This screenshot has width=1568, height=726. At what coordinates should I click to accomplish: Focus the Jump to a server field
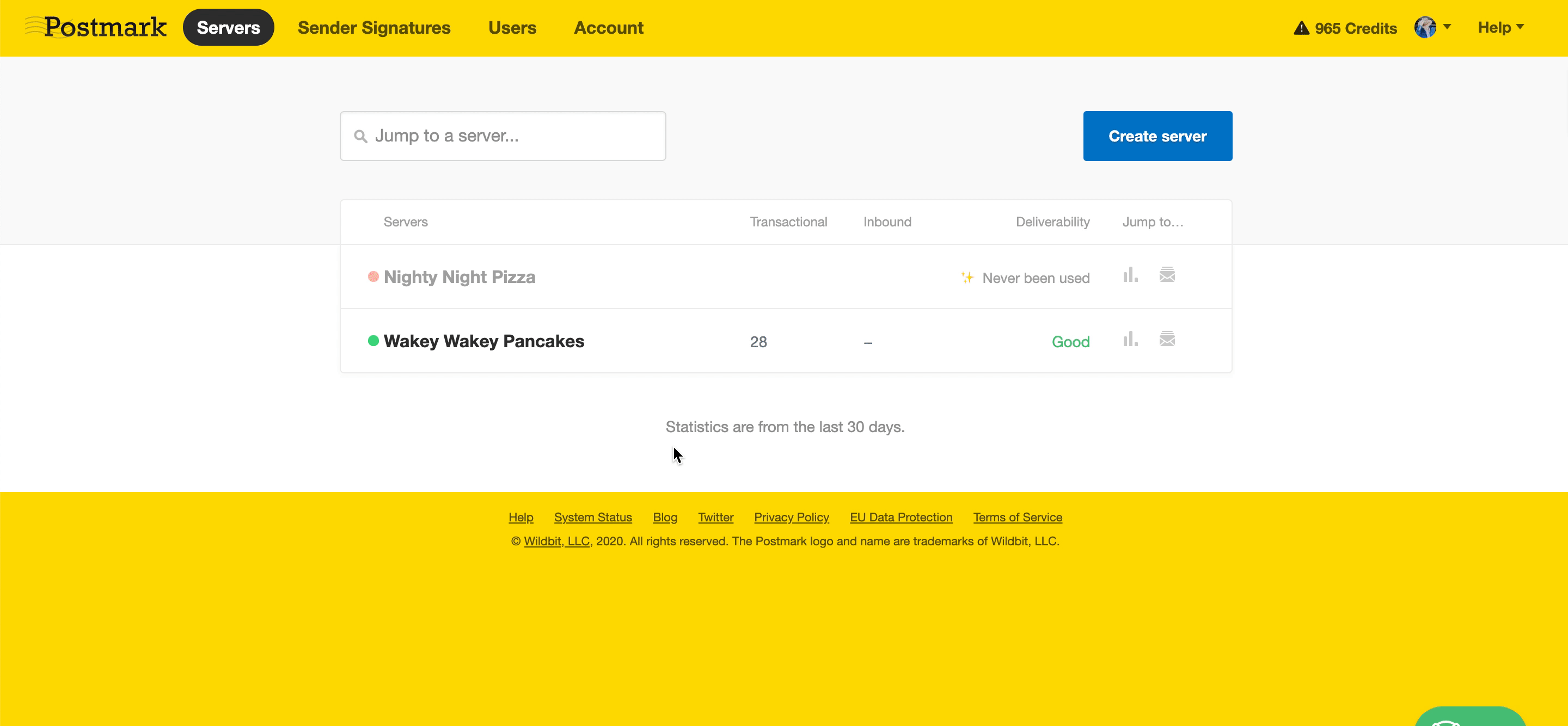click(x=511, y=136)
